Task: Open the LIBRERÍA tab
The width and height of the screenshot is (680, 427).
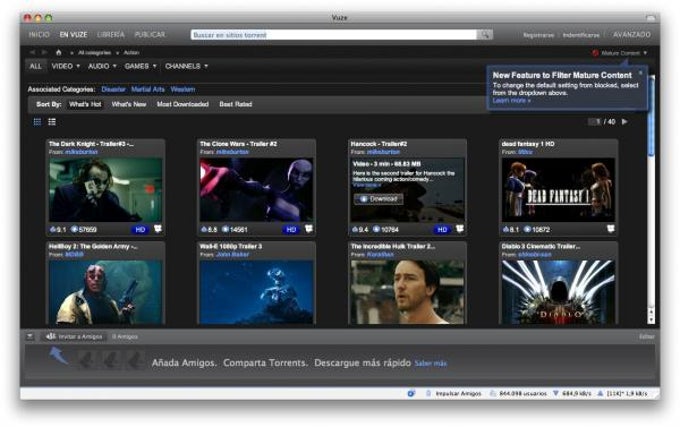Action: [x=111, y=35]
